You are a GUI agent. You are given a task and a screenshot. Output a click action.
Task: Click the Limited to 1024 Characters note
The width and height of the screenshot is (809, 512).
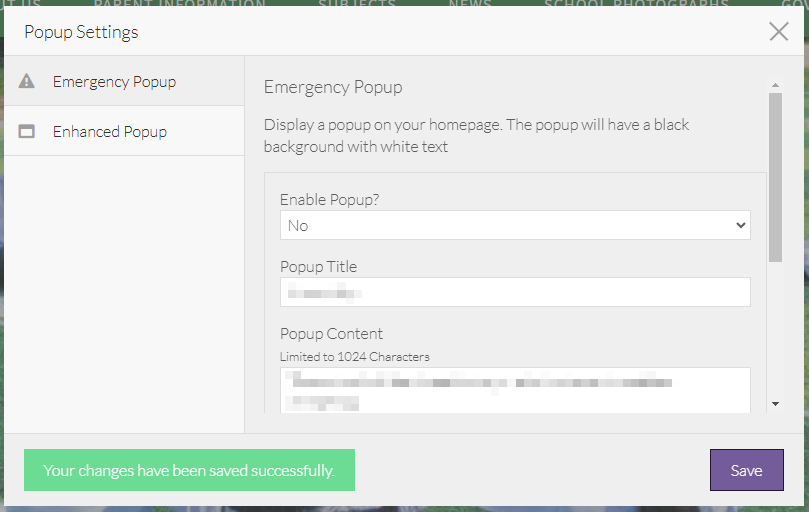pos(355,356)
